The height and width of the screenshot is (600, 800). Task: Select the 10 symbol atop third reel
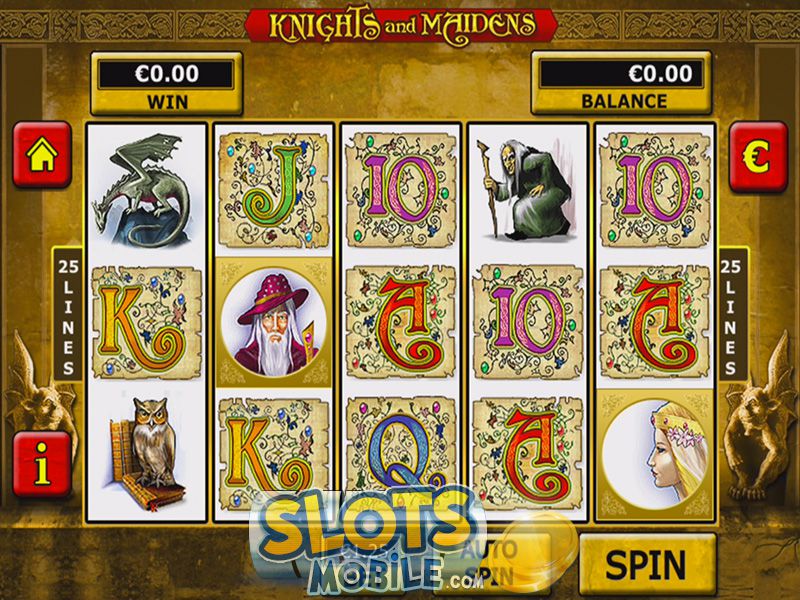[401, 190]
